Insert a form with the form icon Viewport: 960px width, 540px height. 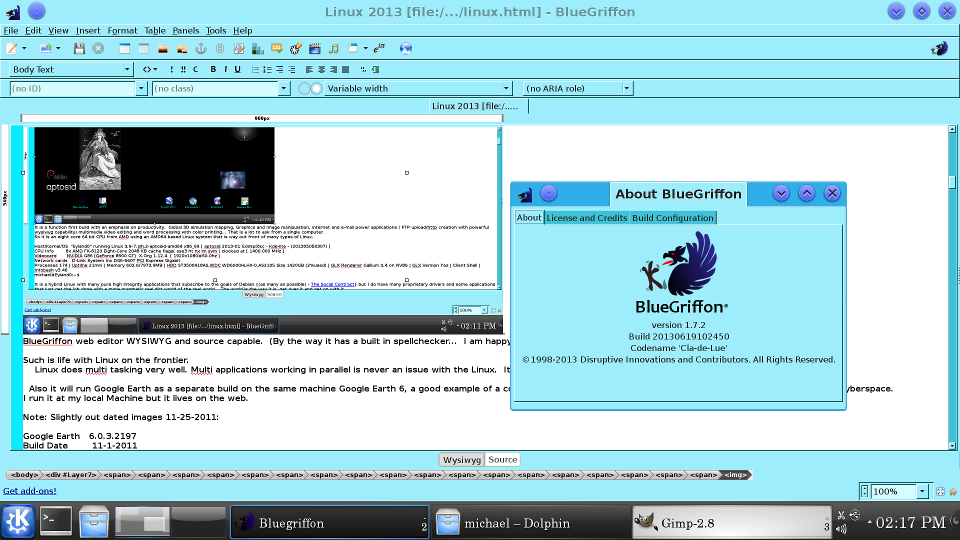point(353,48)
